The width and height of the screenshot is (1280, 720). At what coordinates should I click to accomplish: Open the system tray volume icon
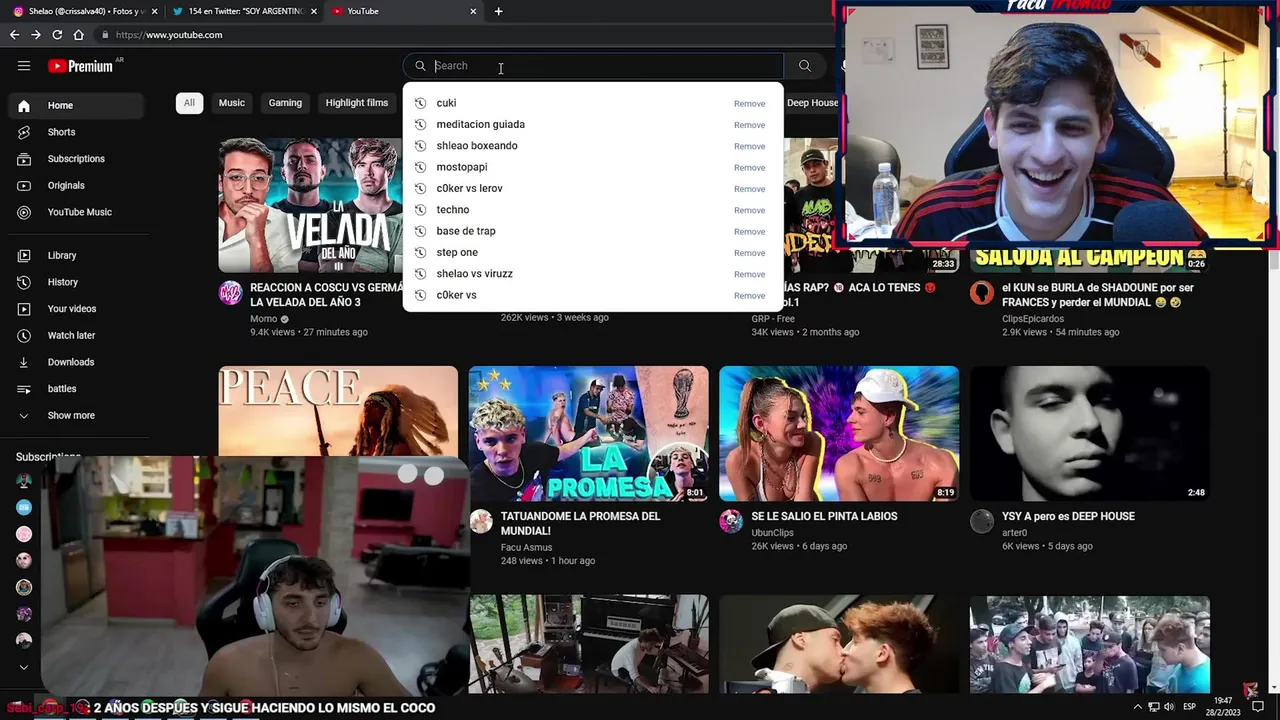click(1170, 707)
